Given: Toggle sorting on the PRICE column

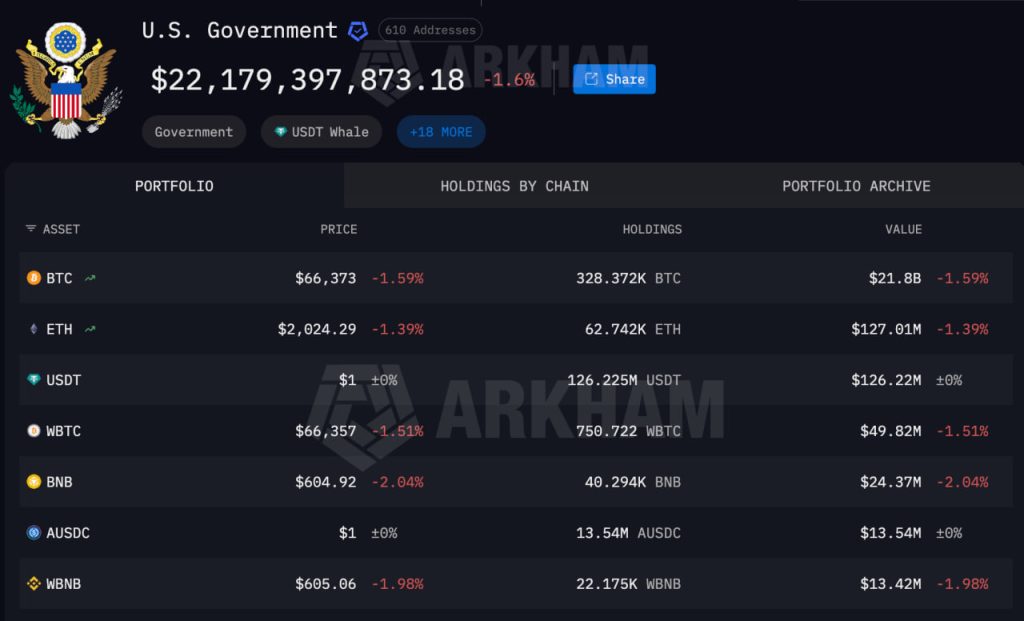Looking at the screenshot, I should click(x=339, y=229).
